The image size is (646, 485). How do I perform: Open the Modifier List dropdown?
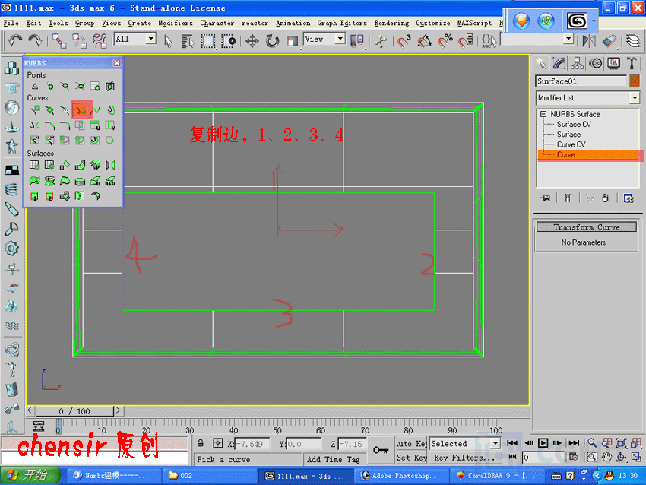click(635, 98)
